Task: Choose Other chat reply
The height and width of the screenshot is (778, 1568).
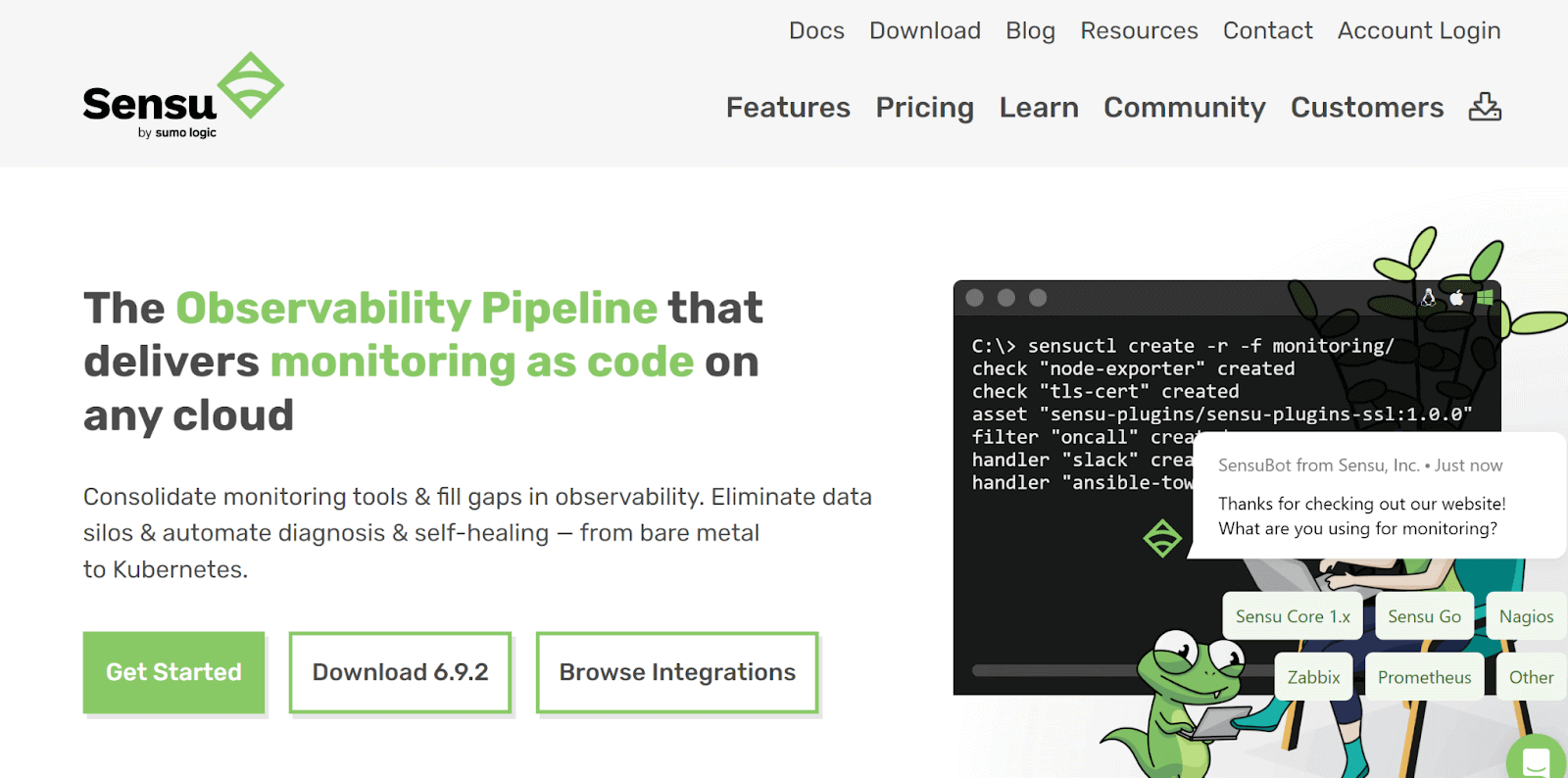Action: (1531, 677)
